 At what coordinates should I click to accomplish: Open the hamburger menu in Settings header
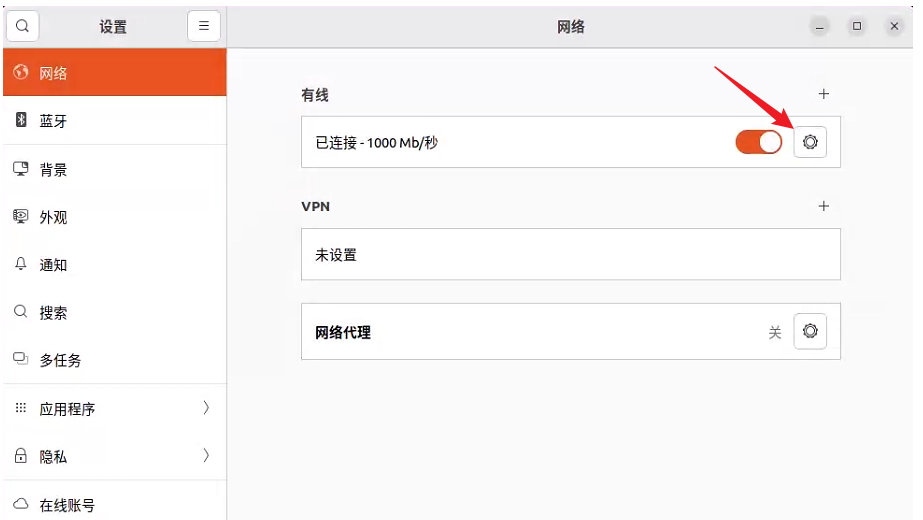click(x=204, y=26)
